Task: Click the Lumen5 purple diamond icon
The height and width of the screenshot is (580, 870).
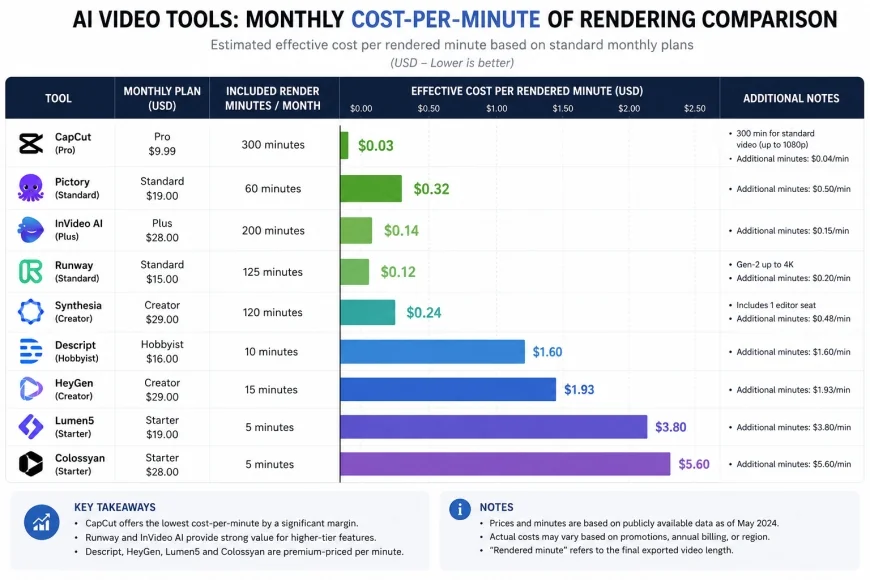Action: pyautogui.click(x=31, y=426)
